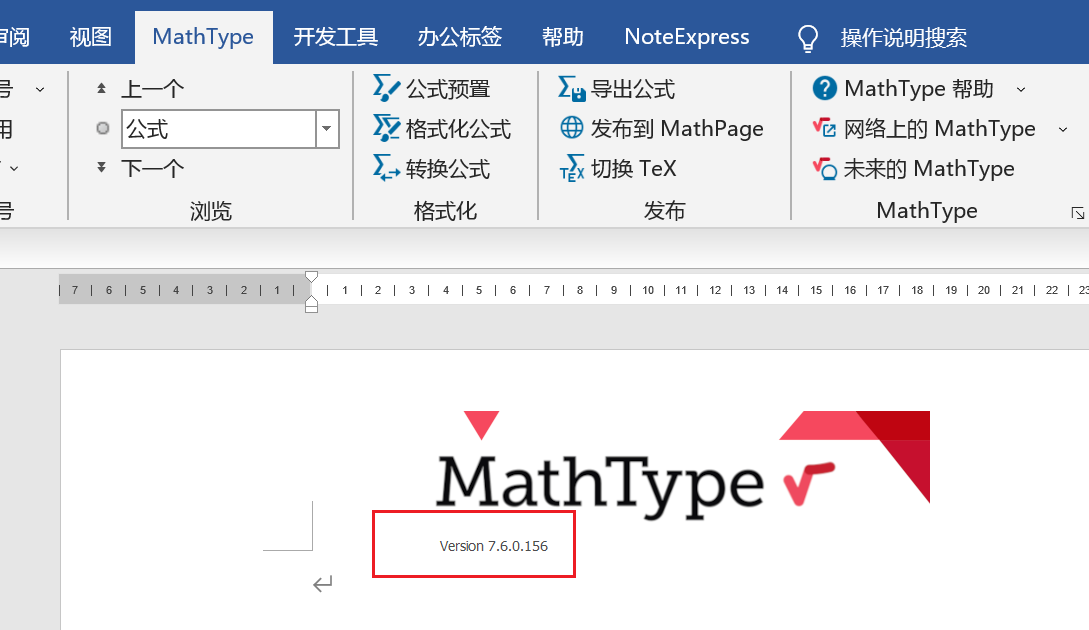Click the Toggle TeX icon
Screen dimensions: 1089x630
(x=572, y=167)
